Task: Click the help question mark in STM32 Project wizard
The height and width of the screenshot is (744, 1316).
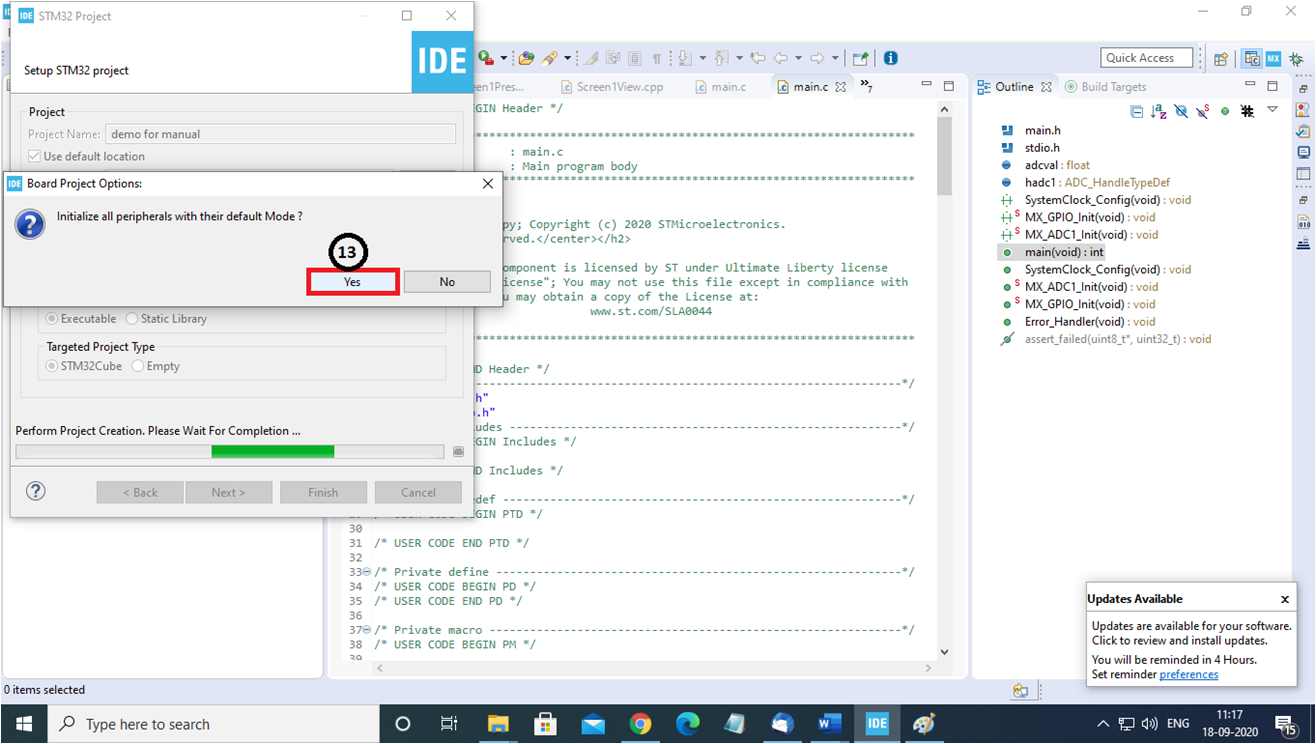Action: pos(36,491)
